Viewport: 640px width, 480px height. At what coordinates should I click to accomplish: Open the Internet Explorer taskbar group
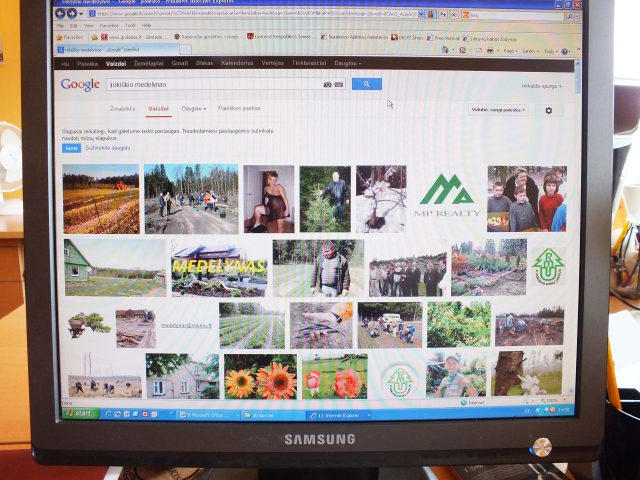[339, 416]
